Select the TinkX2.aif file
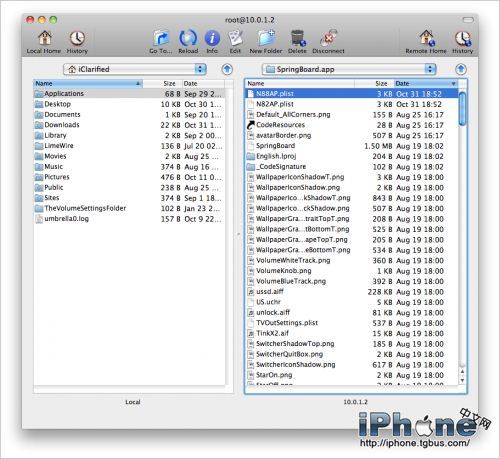This screenshot has width=500, height=459. tap(352, 333)
